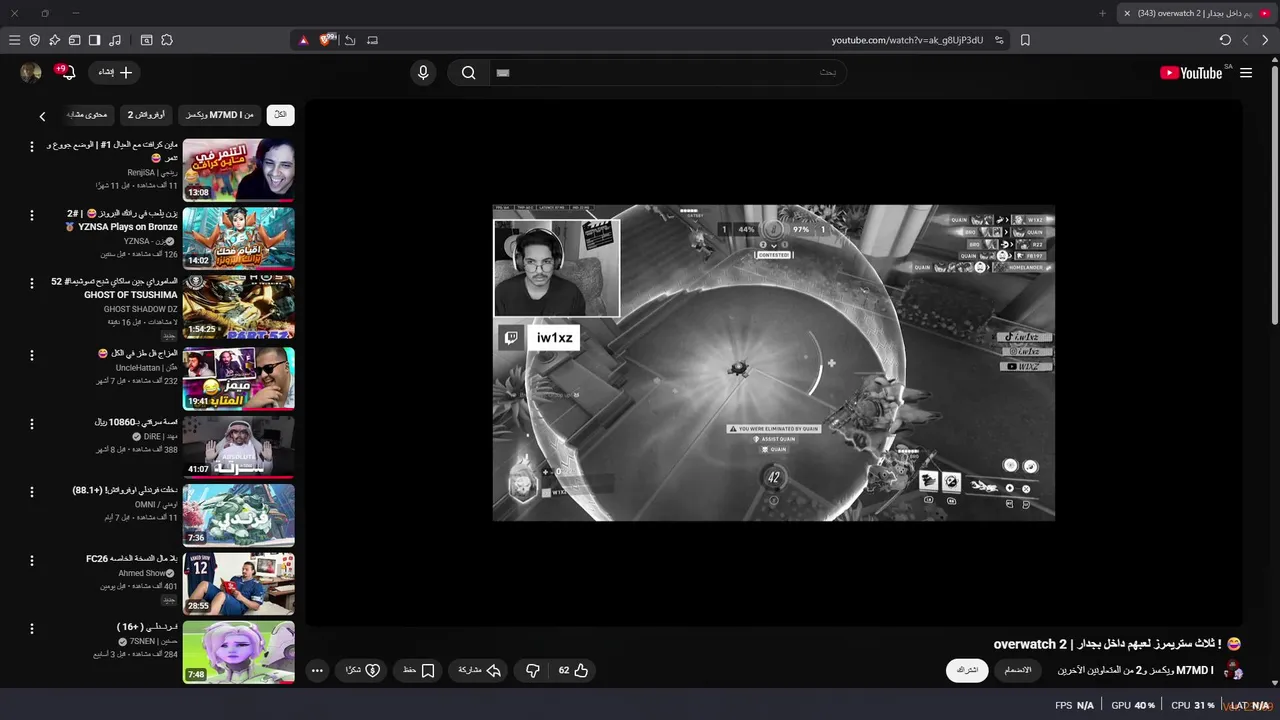
Task: Open the GHOST OF TSUSHIMA video thumbnail
Action: 238,307
